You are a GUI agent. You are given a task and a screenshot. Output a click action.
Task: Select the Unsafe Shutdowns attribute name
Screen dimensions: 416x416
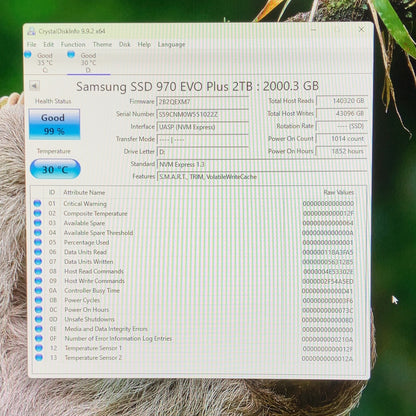click(89, 319)
